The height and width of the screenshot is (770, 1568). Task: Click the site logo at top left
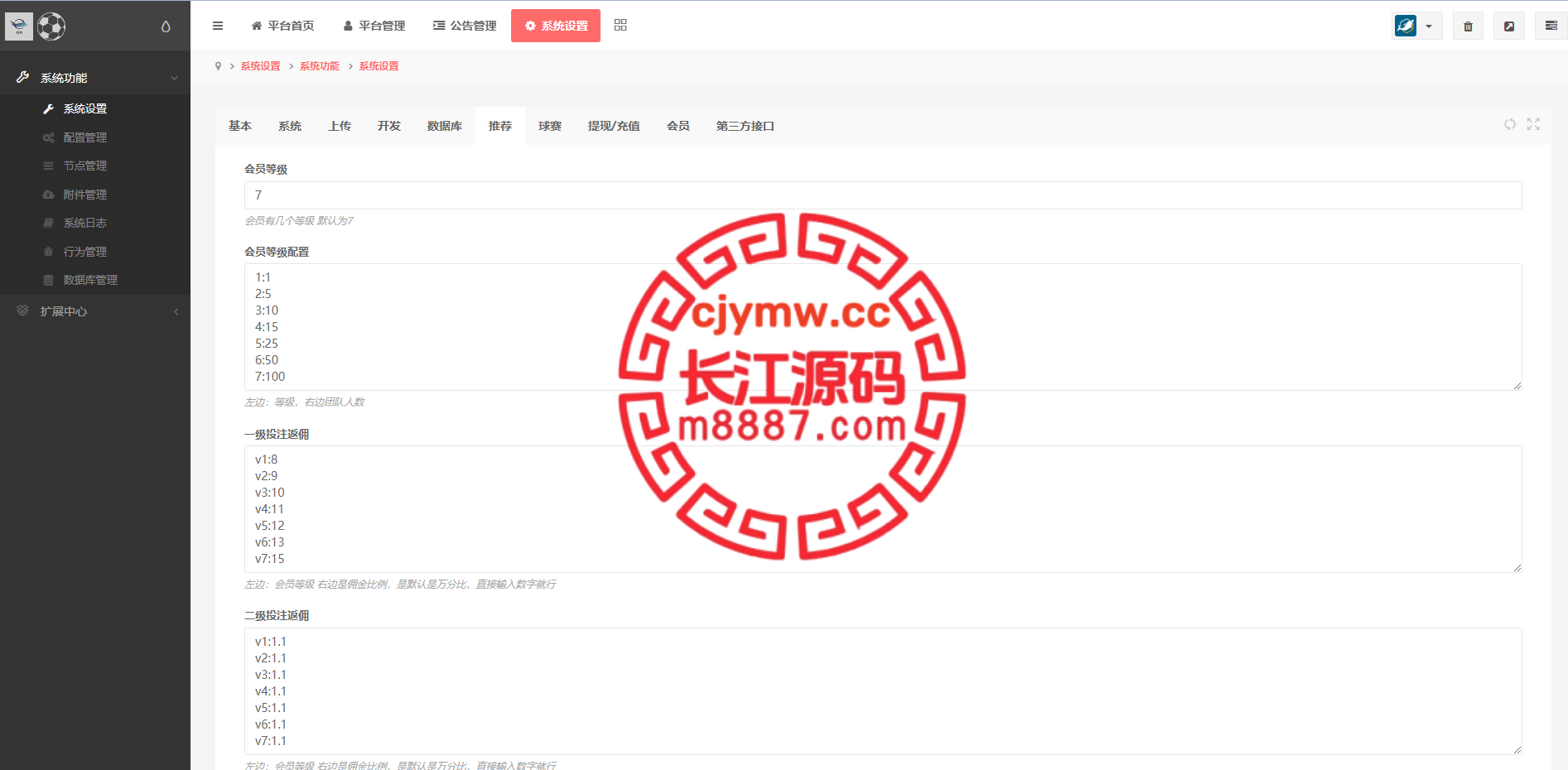click(19, 26)
